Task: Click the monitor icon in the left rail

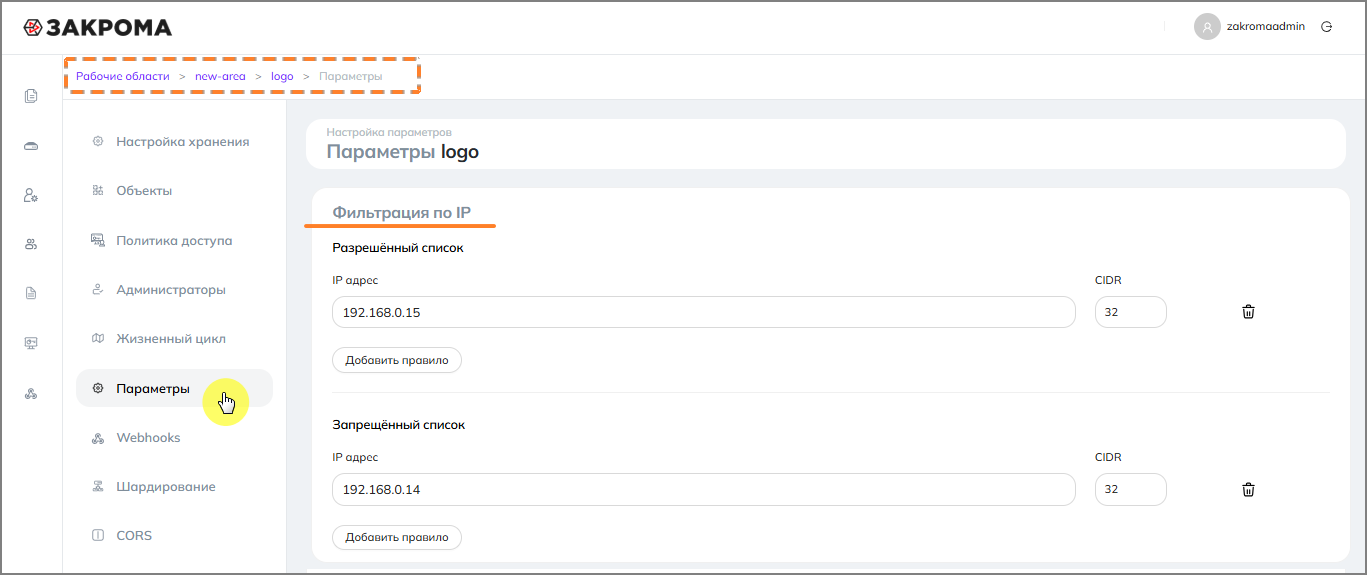Action: (31, 343)
